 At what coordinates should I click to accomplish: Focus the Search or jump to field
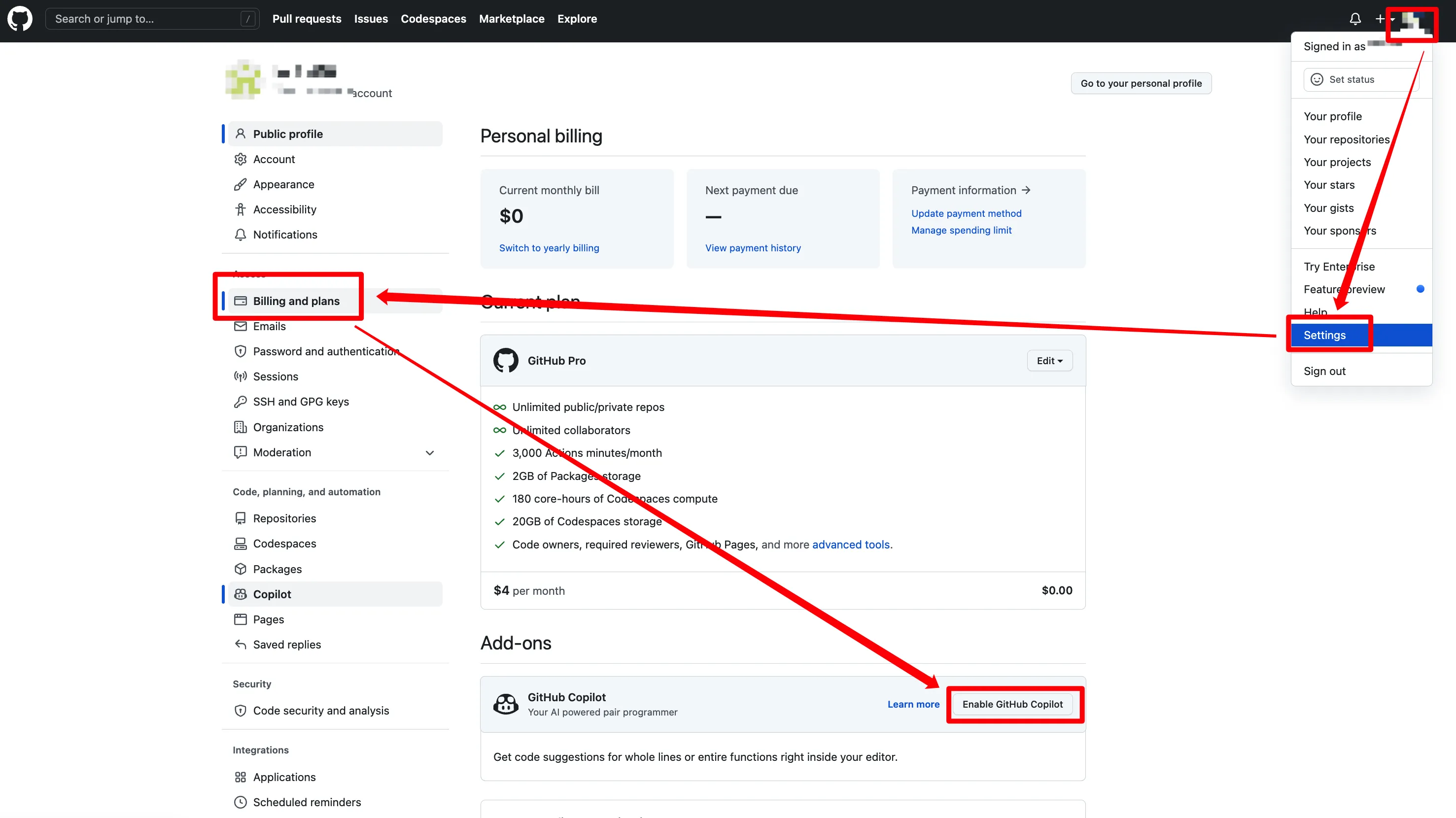(147, 19)
